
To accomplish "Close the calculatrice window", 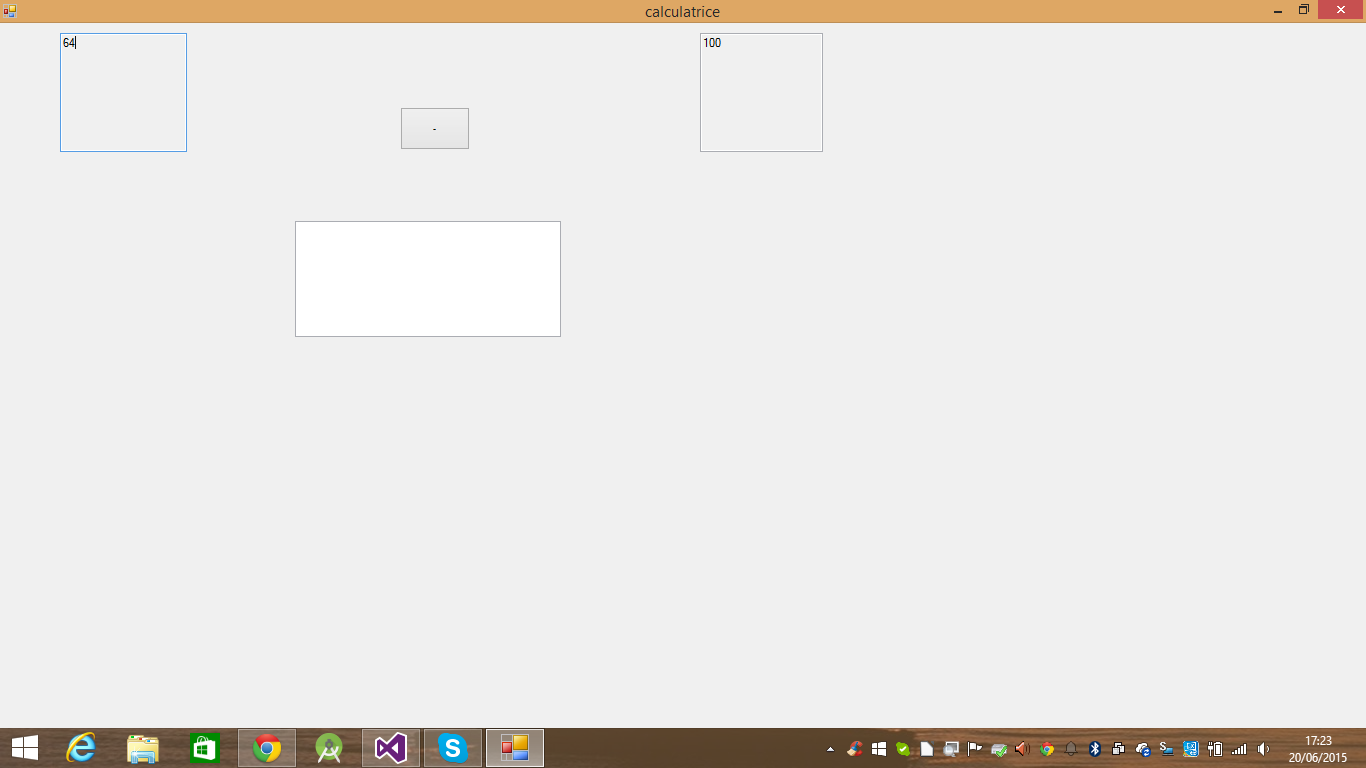I will click(1341, 11).
